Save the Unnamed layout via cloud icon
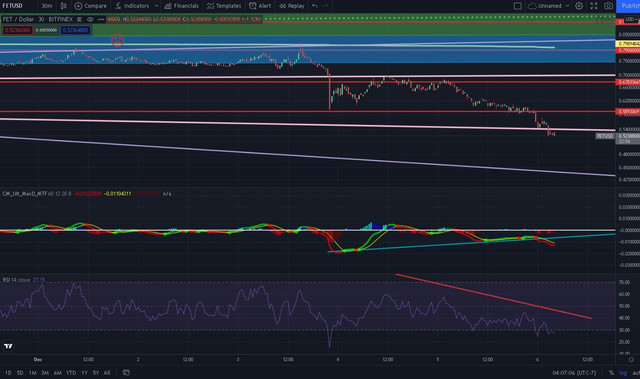Image resolution: width=640 pixels, height=379 pixels. click(x=532, y=6)
